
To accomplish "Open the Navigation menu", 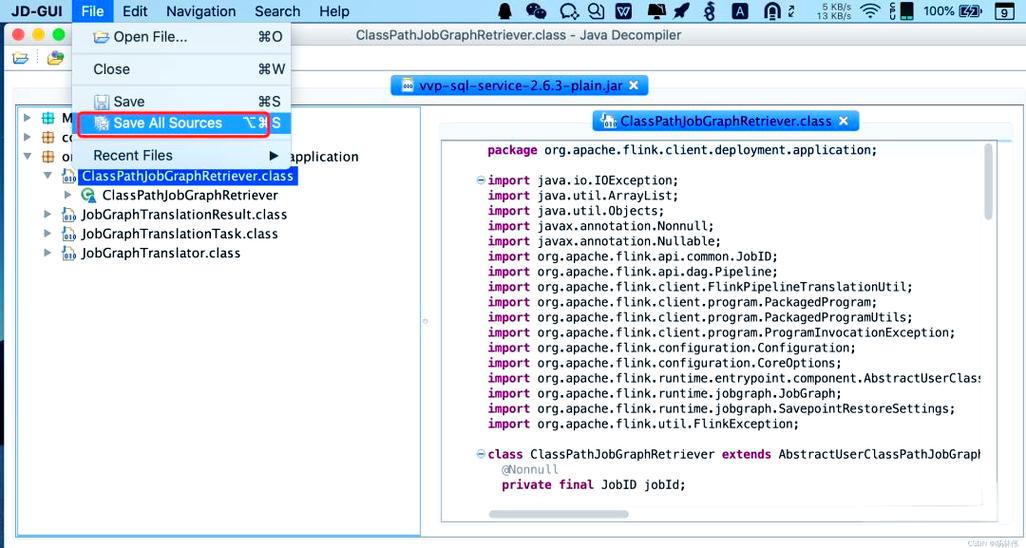I will pos(201,11).
